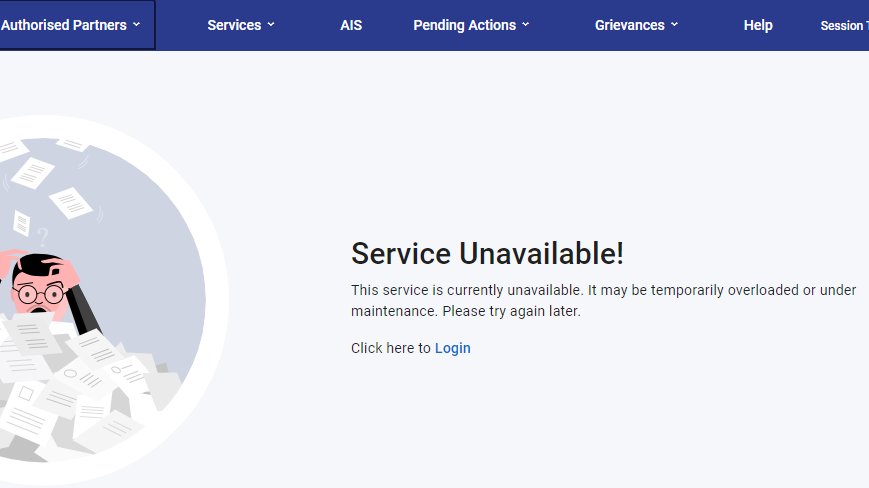869x488 pixels.
Task: Expand the Pending Actions dropdown arrow
Action: pos(525,25)
